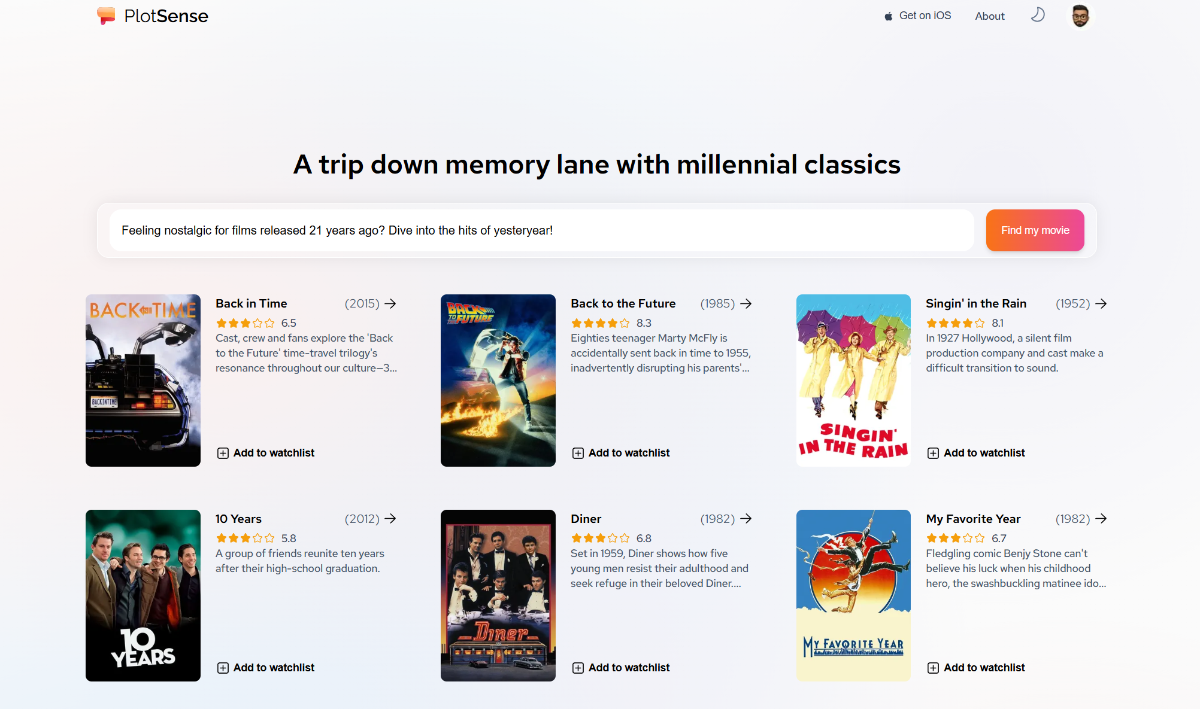Open Back in Time details arrow
1200x709 pixels.
[390, 304]
